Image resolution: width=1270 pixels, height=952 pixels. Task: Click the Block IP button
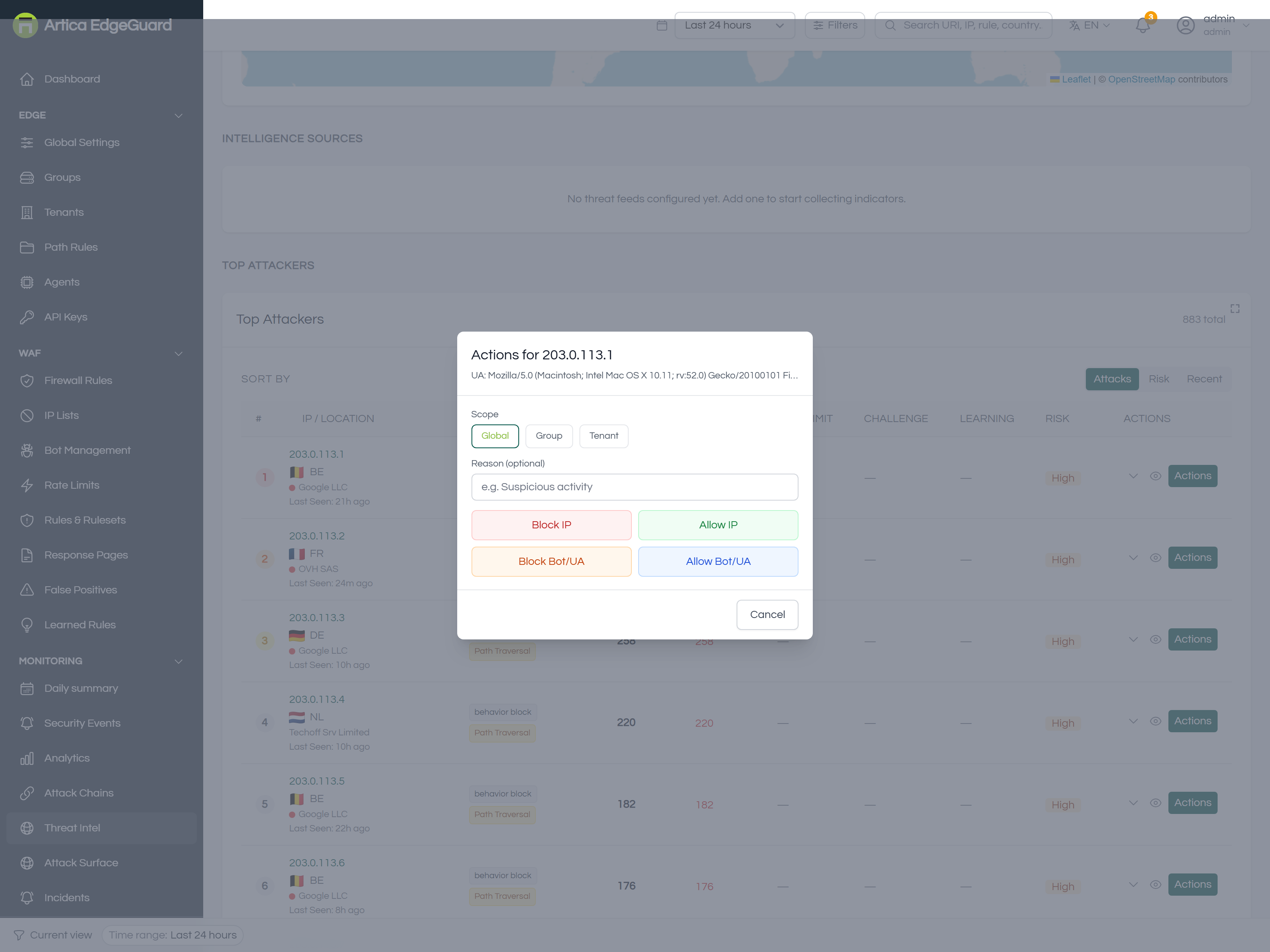[551, 525]
